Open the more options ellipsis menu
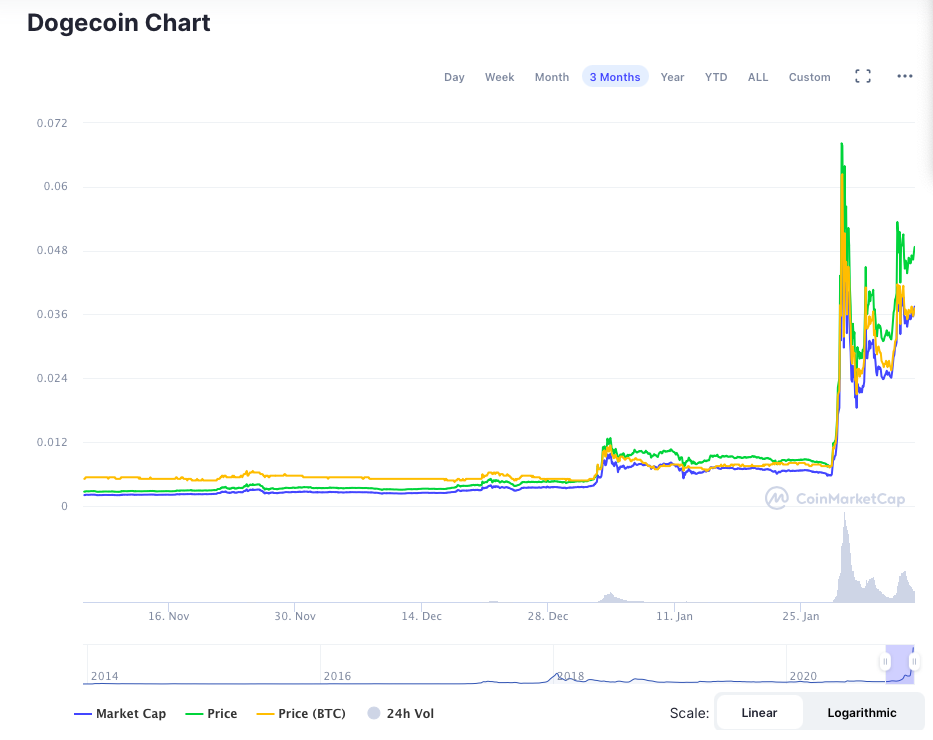Image resolution: width=933 pixels, height=740 pixels. pyautogui.click(x=904, y=76)
